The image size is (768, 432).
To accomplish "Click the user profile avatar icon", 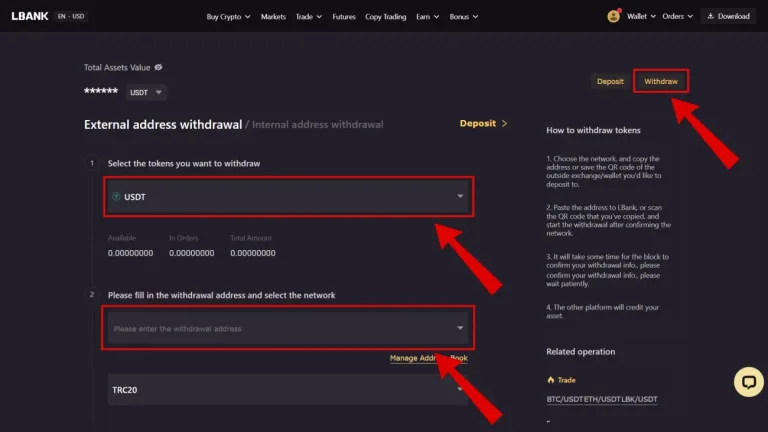I will click(x=614, y=16).
